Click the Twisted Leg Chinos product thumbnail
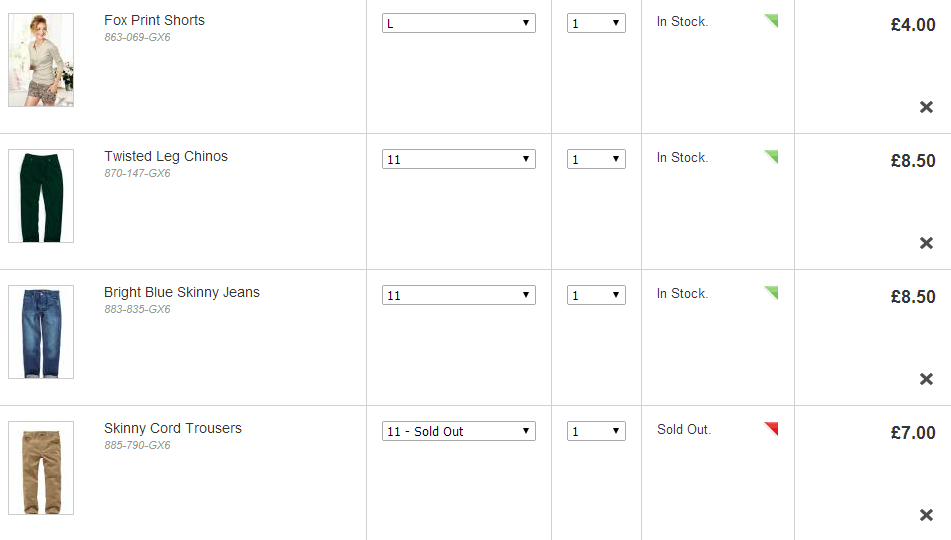The image size is (951, 540). 41,196
